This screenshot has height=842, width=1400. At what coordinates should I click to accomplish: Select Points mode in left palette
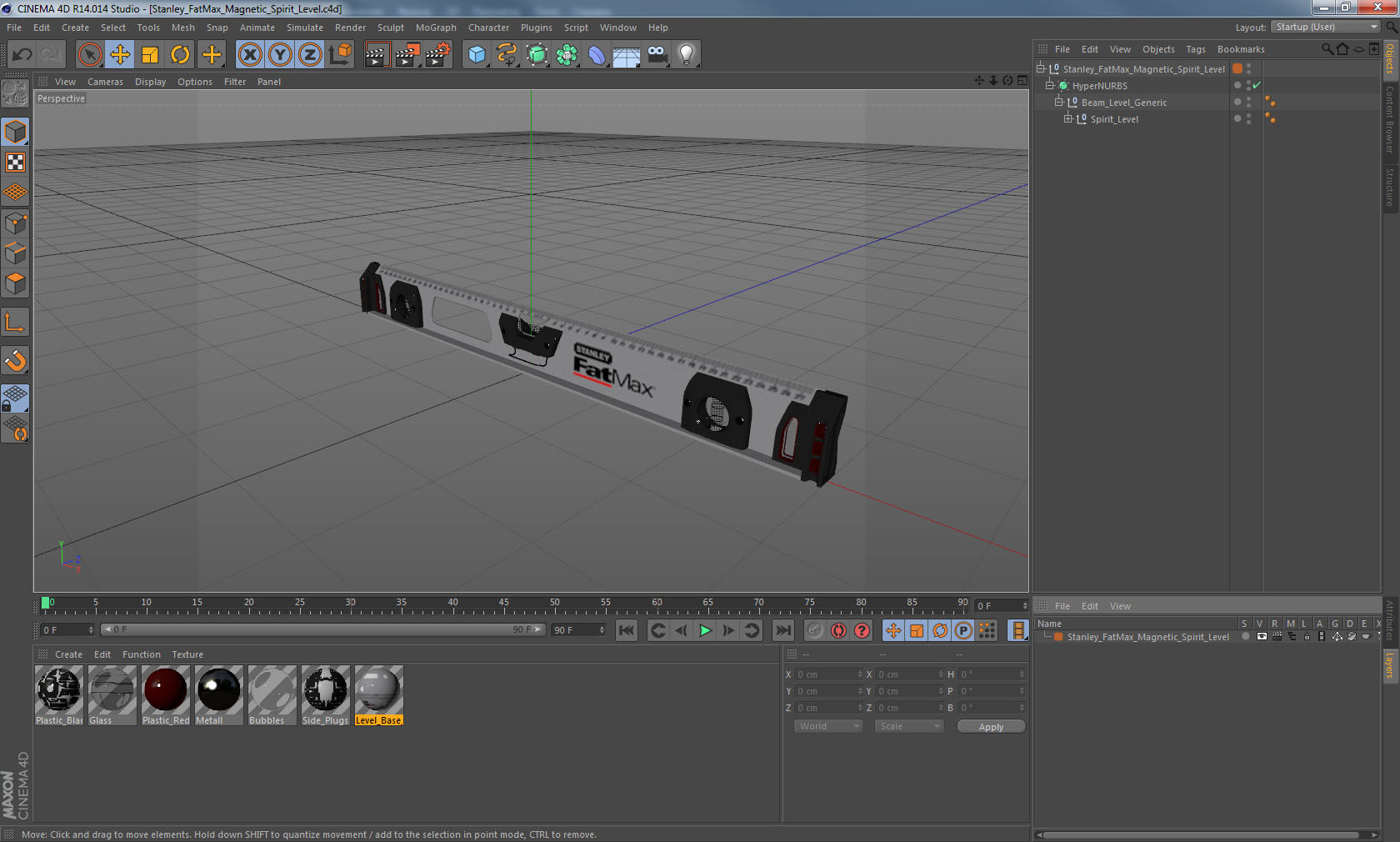pyautogui.click(x=15, y=223)
